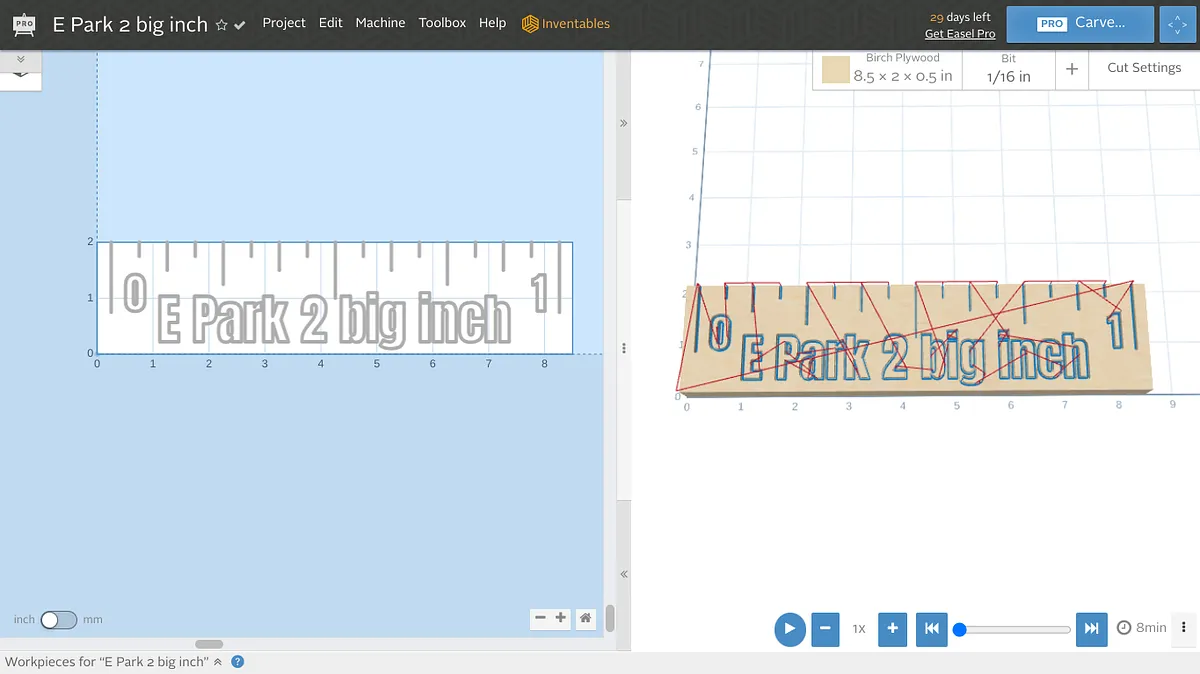Viewport: 1200px width, 674px height.
Task: Zoom out the 2D canvas with minus
Action: point(540,618)
